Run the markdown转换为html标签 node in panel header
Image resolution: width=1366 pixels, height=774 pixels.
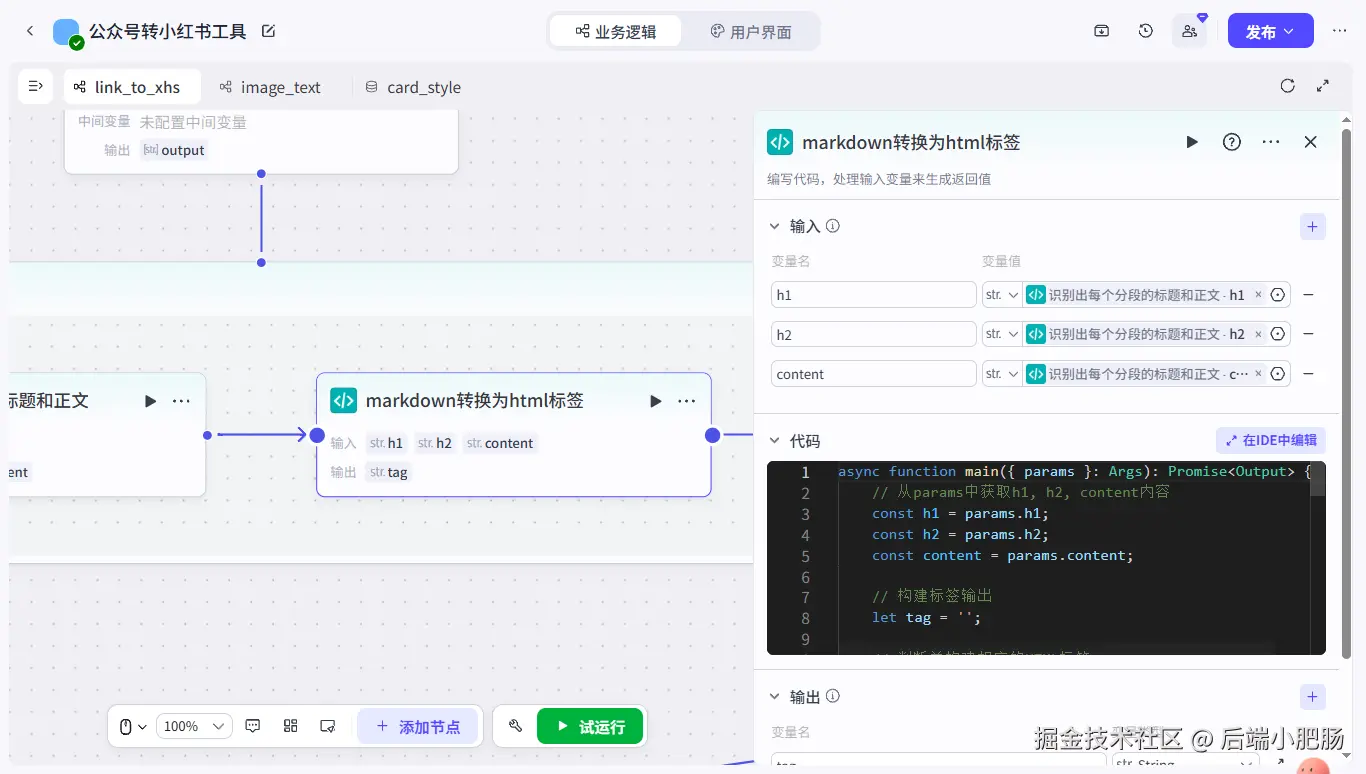pyautogui.click(x=1192, y=142)
